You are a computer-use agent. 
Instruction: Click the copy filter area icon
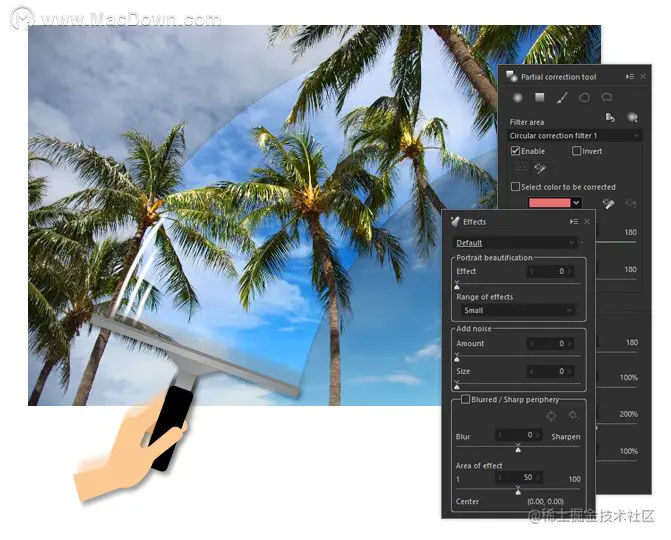(610, 117)
